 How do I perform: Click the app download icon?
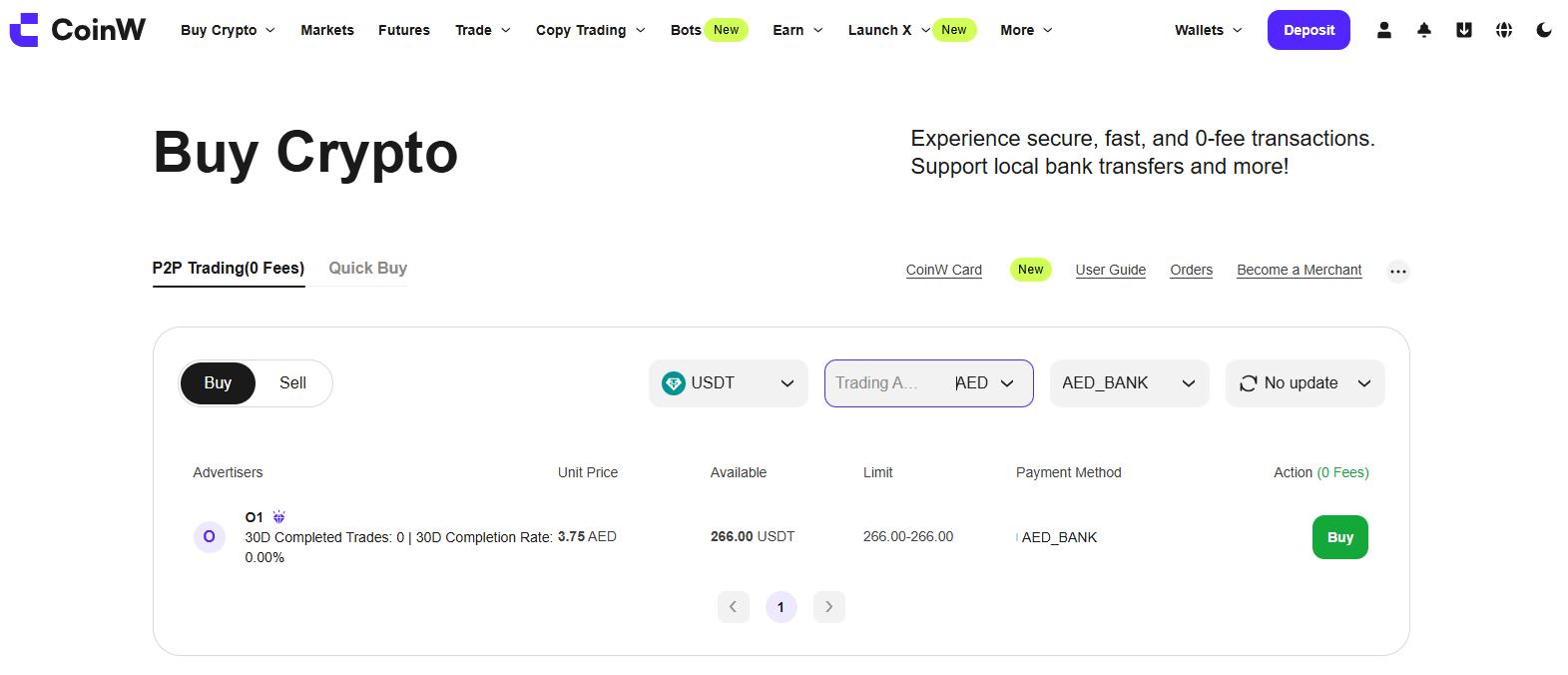1463,30
